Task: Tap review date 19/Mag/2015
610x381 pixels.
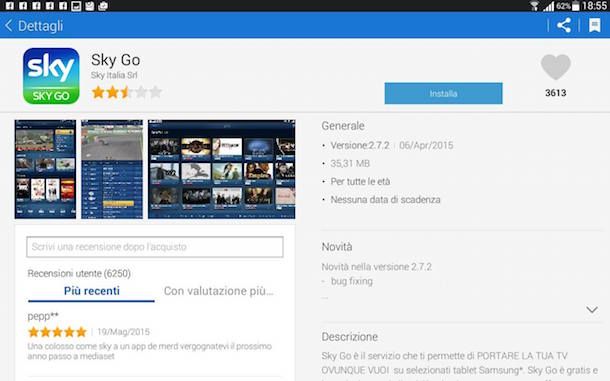Action: [x=123, y=332]
